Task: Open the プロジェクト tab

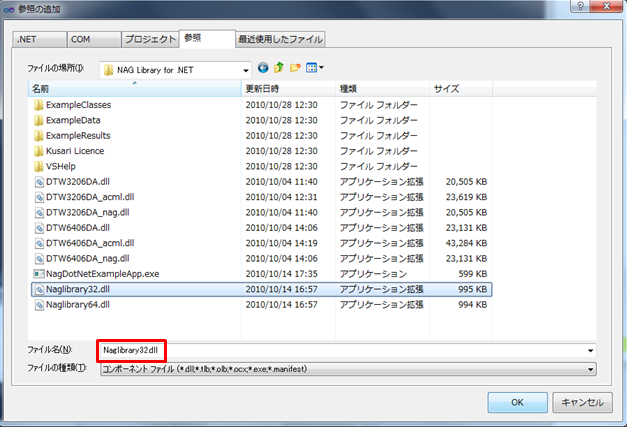Action: click(x=149, y=39)
